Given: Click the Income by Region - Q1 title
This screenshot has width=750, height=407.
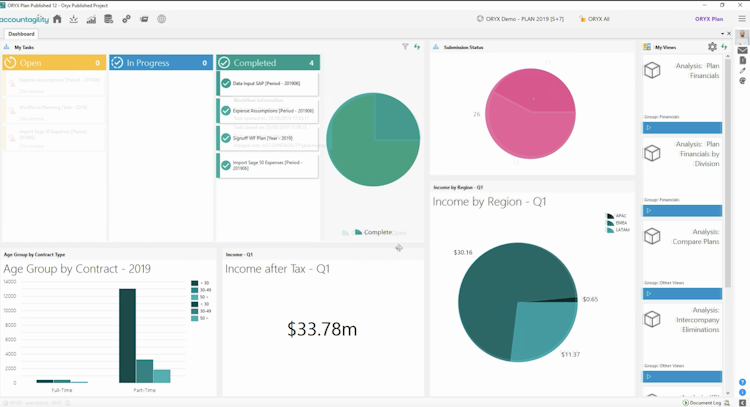Looking at the screenshot, I should click(489, 202).
